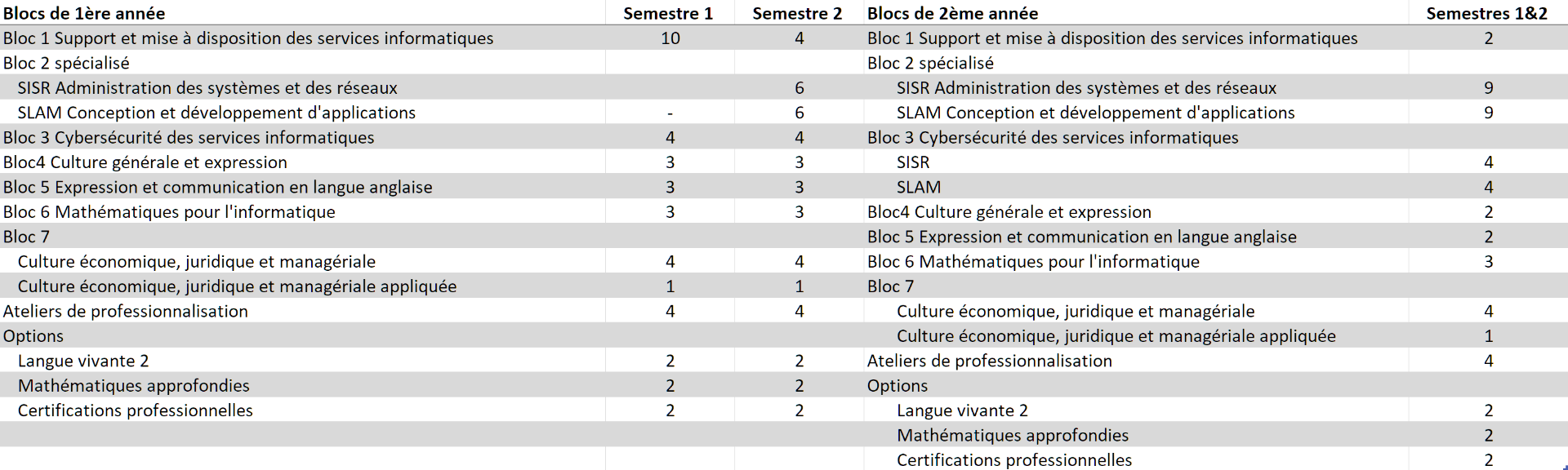
Task: Click the "Semestre 2" column header
Action: (x=797, y=13)
